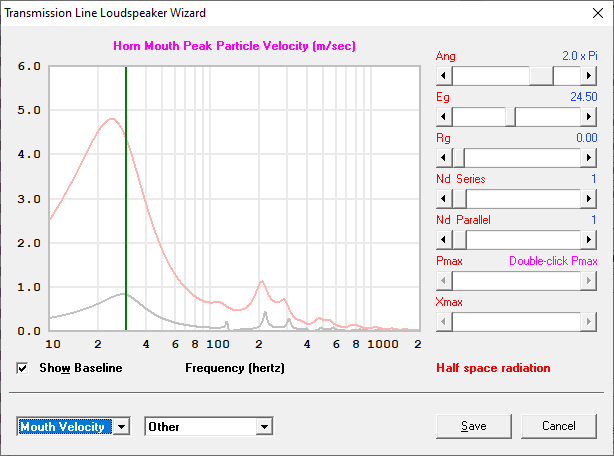
Task: Close the Transmission Line Loudspeaker Wizard window
Action: click(x=598, y=13)
